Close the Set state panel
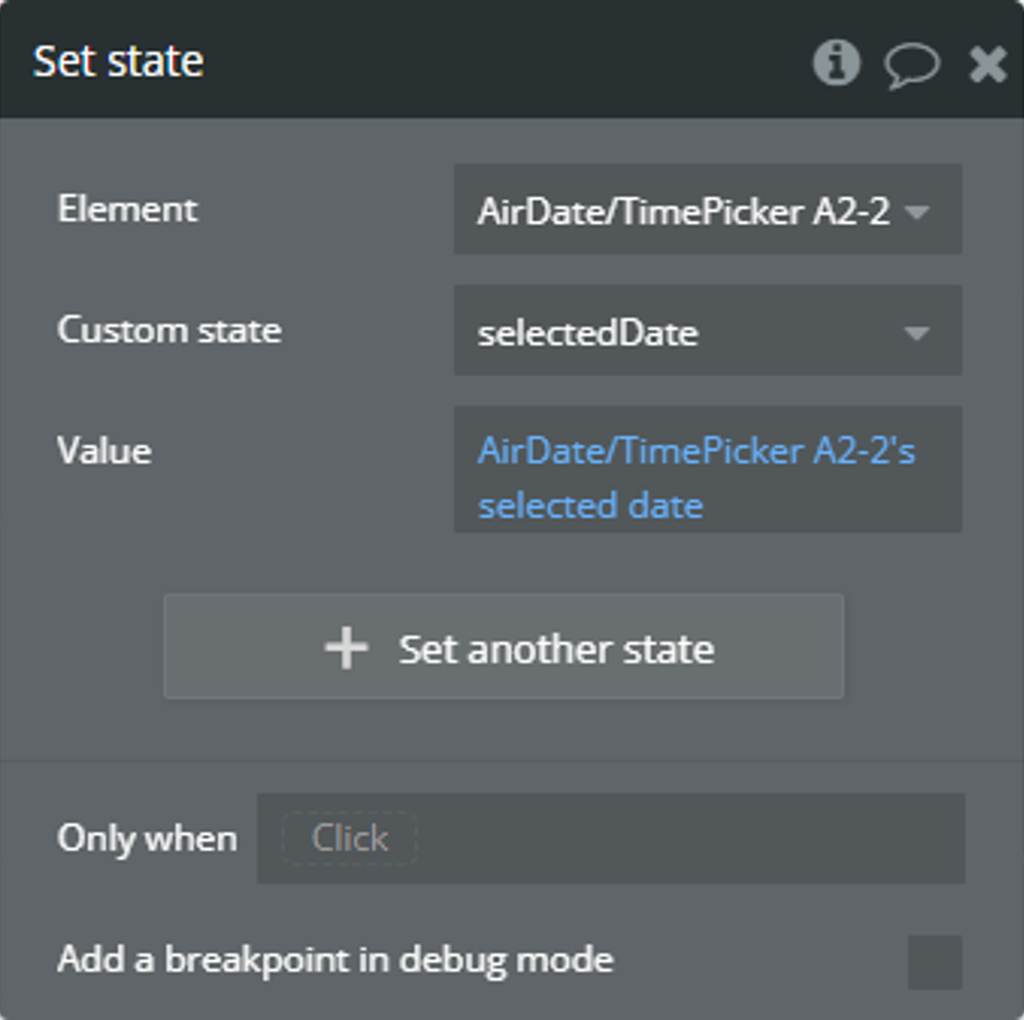Image resolution: width=1024 pixels, height=1020 pixels. click(988, 65)
